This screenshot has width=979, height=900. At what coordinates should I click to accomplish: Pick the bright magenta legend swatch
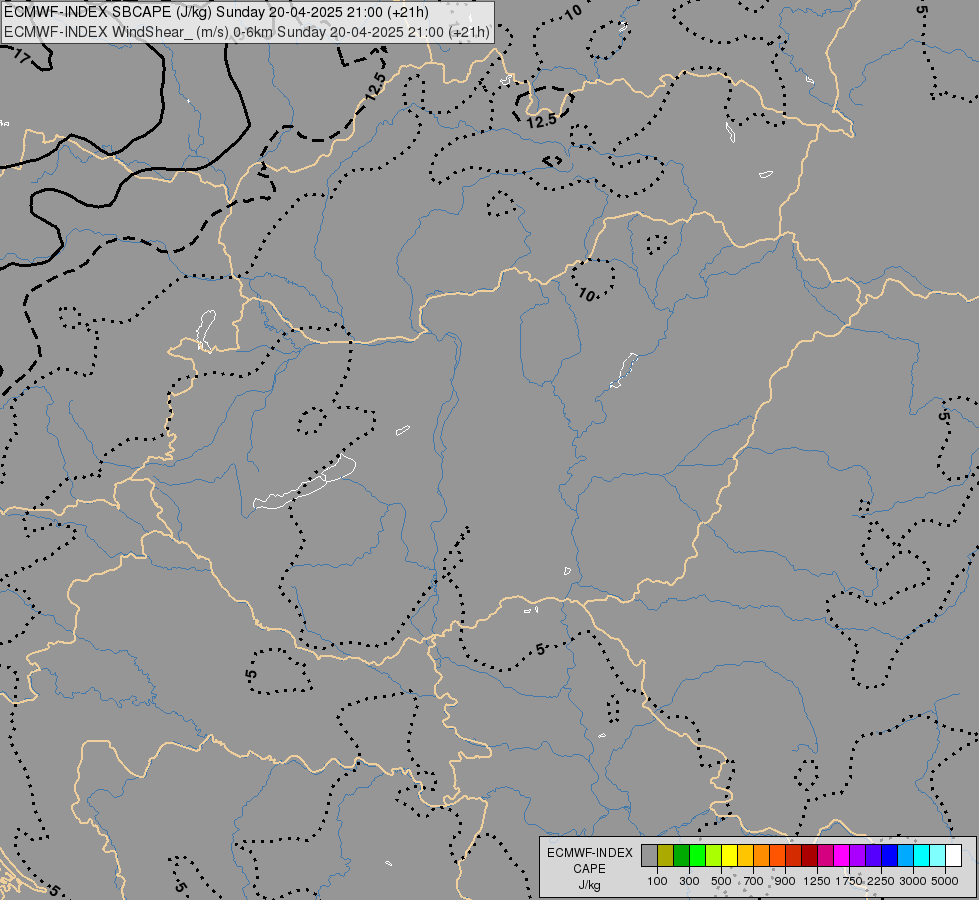tap(842, 855)
